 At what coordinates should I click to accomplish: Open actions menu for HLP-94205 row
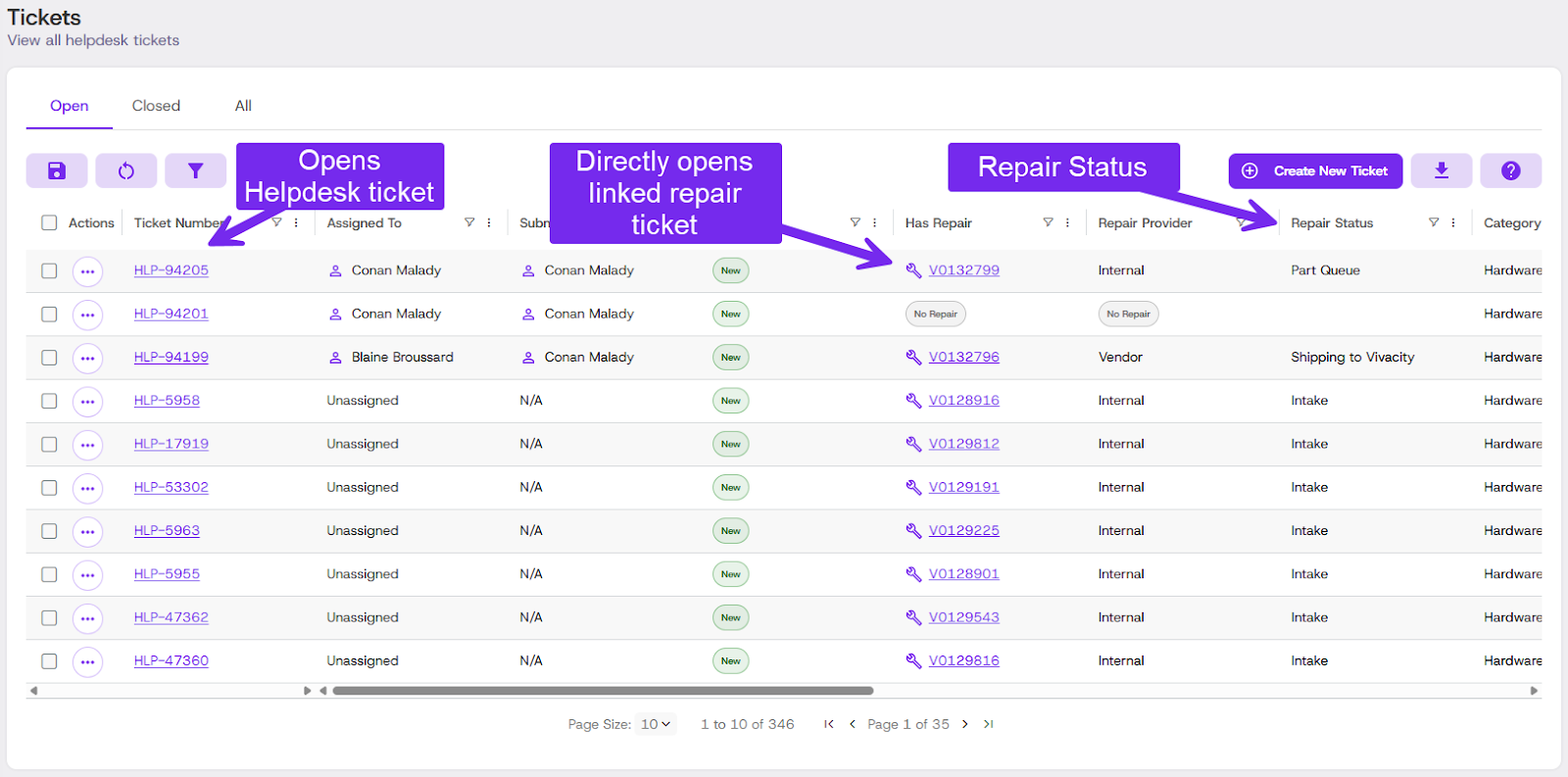[x=88, y=271]
